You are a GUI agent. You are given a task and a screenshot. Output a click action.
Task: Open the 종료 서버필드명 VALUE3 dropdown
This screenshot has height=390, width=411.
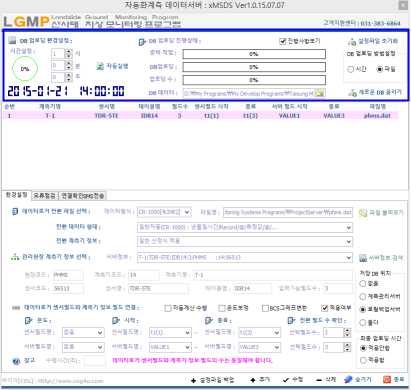(260, 347)
